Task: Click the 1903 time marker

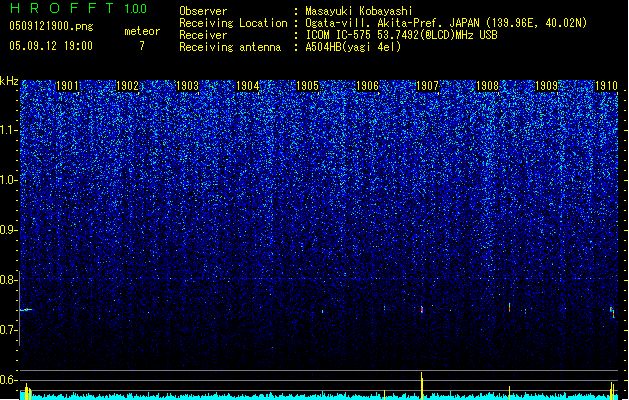Action: (x=187, y=86)
